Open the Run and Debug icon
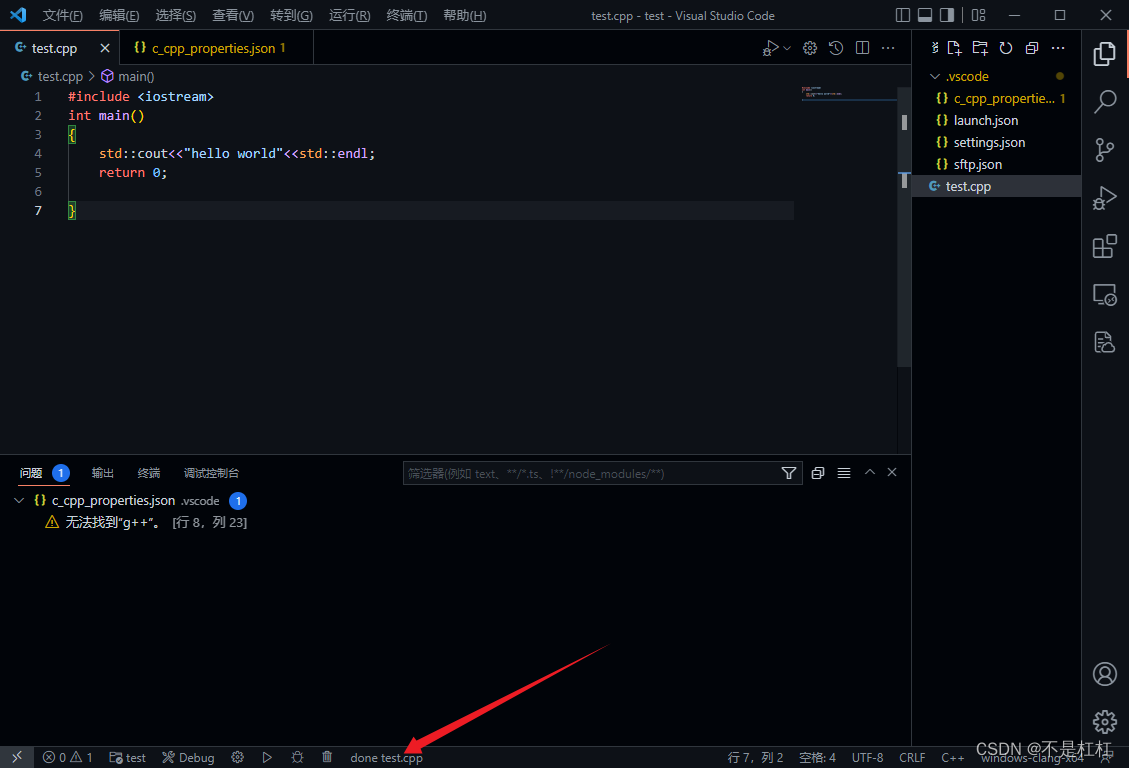Image resolution: width=1129 pixels, height=768 pixels. [1104, 198]
